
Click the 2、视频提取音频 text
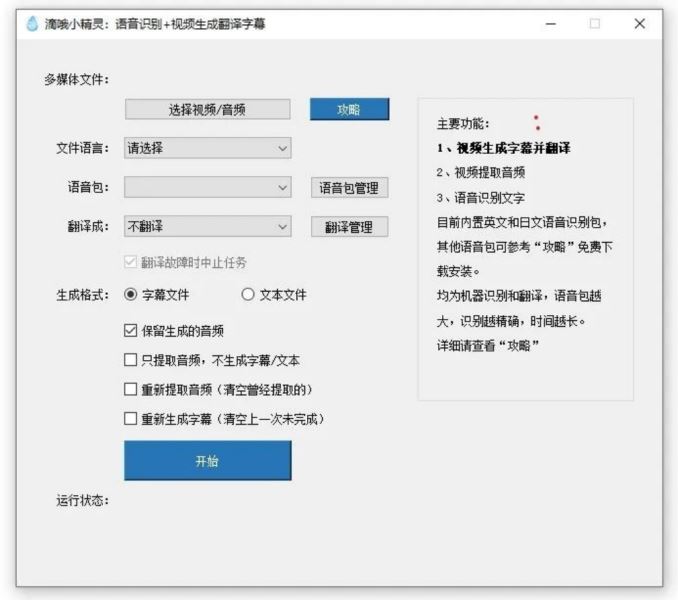481,173
